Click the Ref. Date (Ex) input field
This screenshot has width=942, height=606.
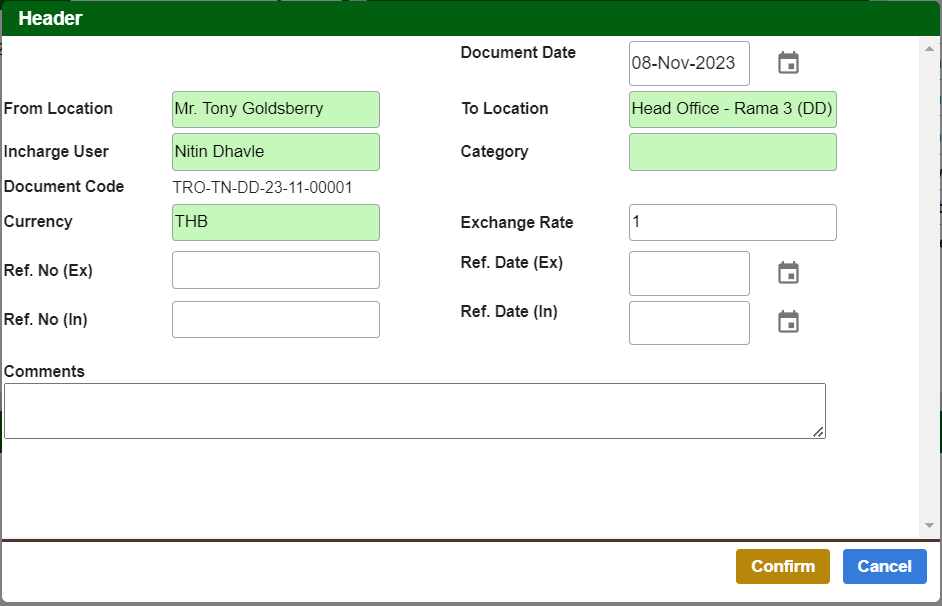(688, 273)
